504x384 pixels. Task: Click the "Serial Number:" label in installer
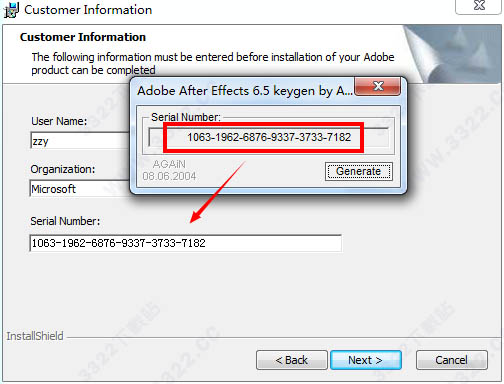[x=65, y=221]
